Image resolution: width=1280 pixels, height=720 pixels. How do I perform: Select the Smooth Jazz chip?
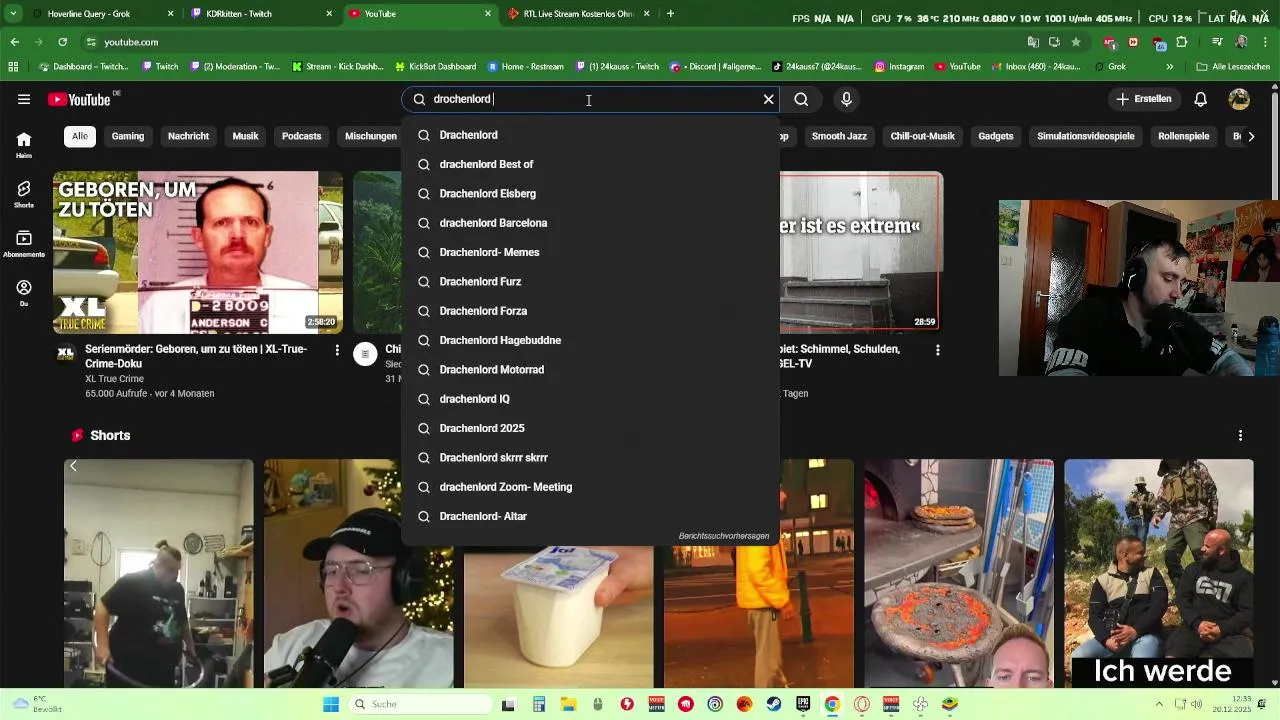coord(839,136)
